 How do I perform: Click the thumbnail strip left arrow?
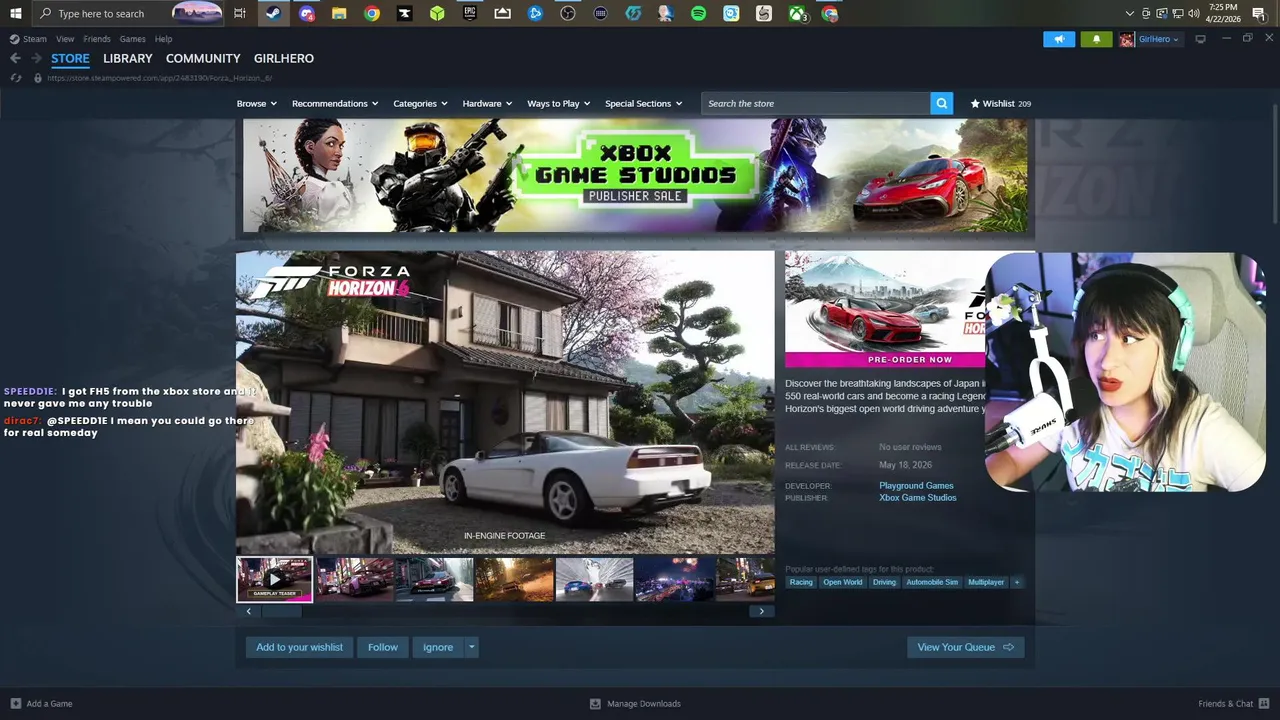point(249,611)
